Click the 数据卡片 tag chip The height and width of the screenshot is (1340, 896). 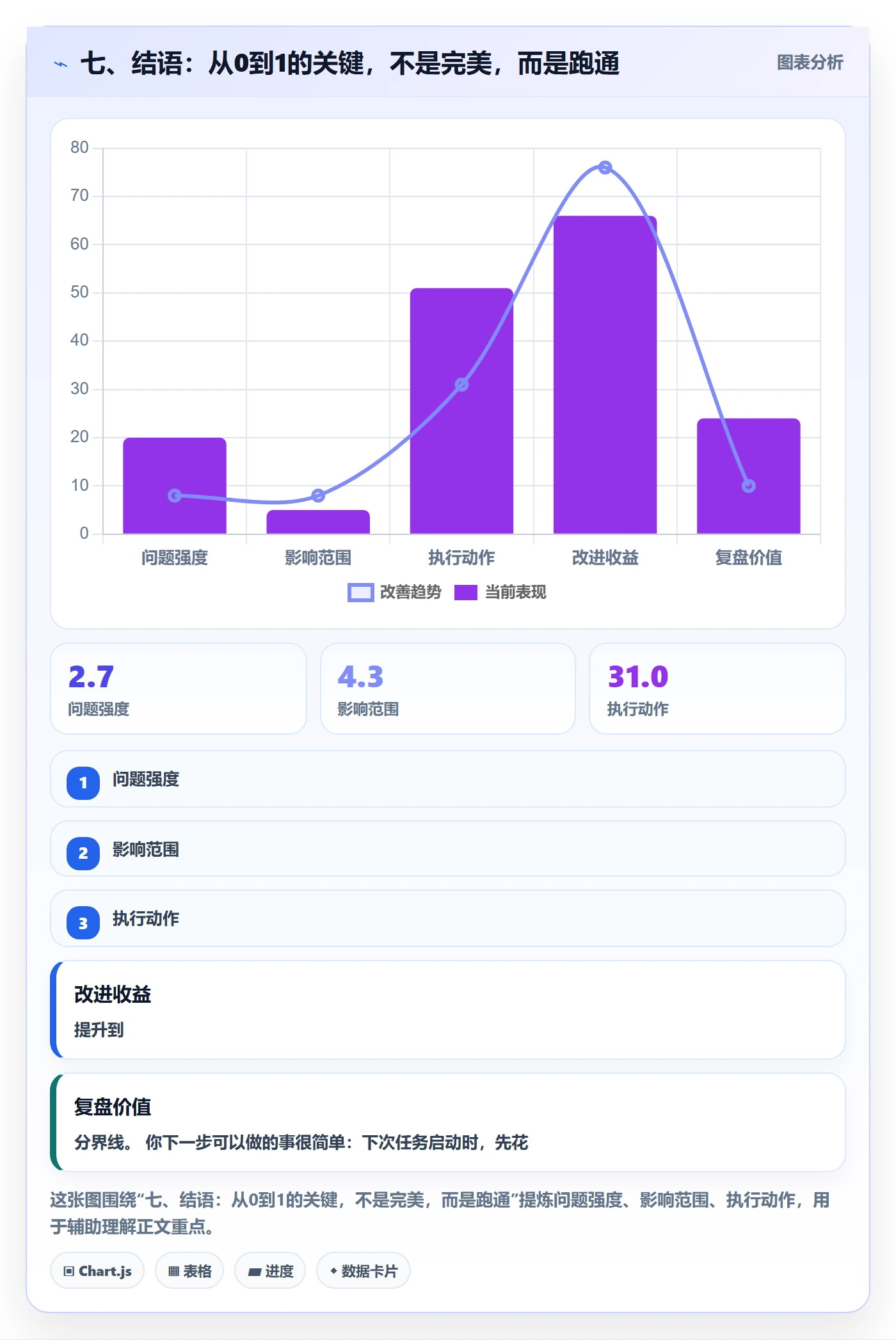[x=364, y=1271]
